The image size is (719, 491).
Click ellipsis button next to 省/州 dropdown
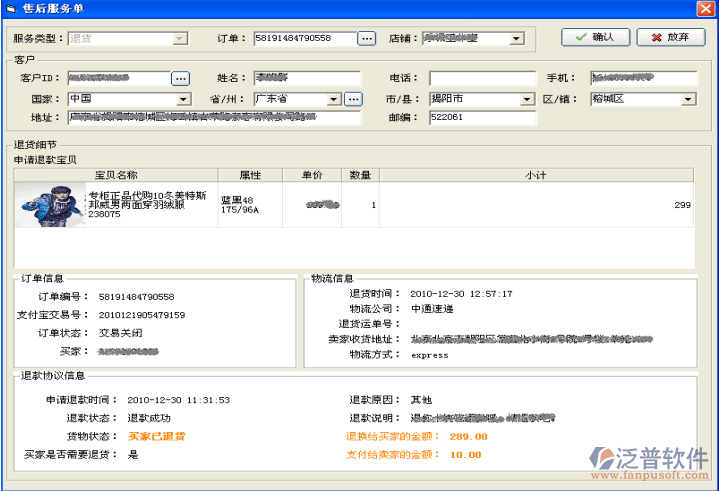pos(354,99)
